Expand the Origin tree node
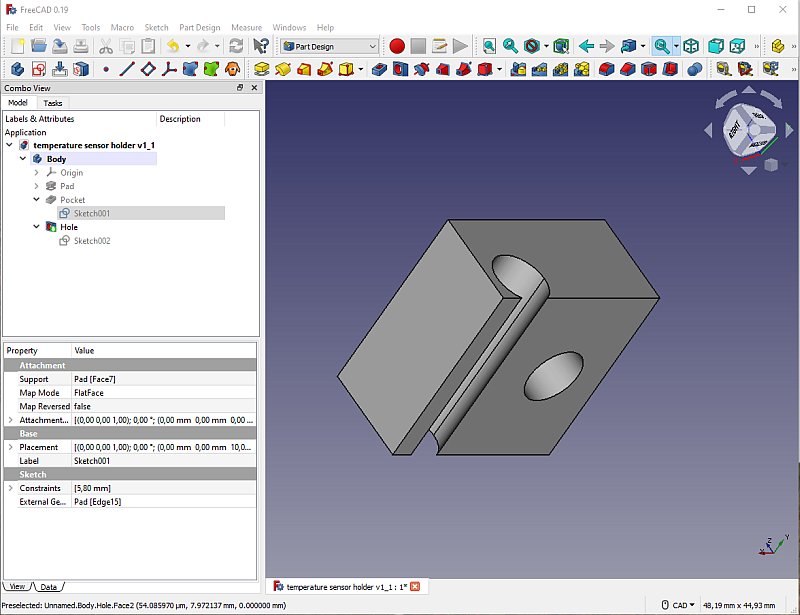The width and height of the screenshot is (800, 615). point(36,173)
